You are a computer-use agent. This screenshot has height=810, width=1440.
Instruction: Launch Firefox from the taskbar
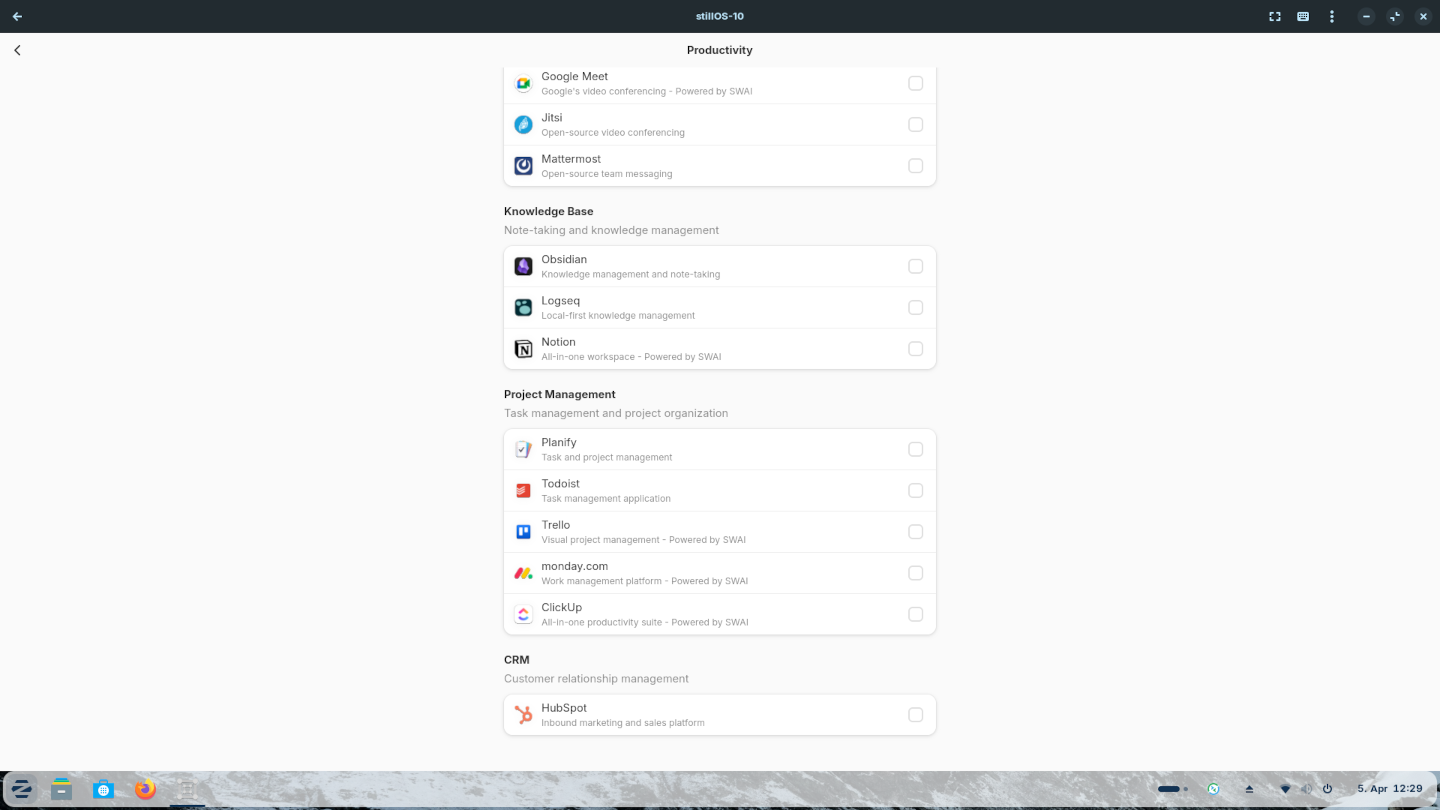tap(146, 789)
